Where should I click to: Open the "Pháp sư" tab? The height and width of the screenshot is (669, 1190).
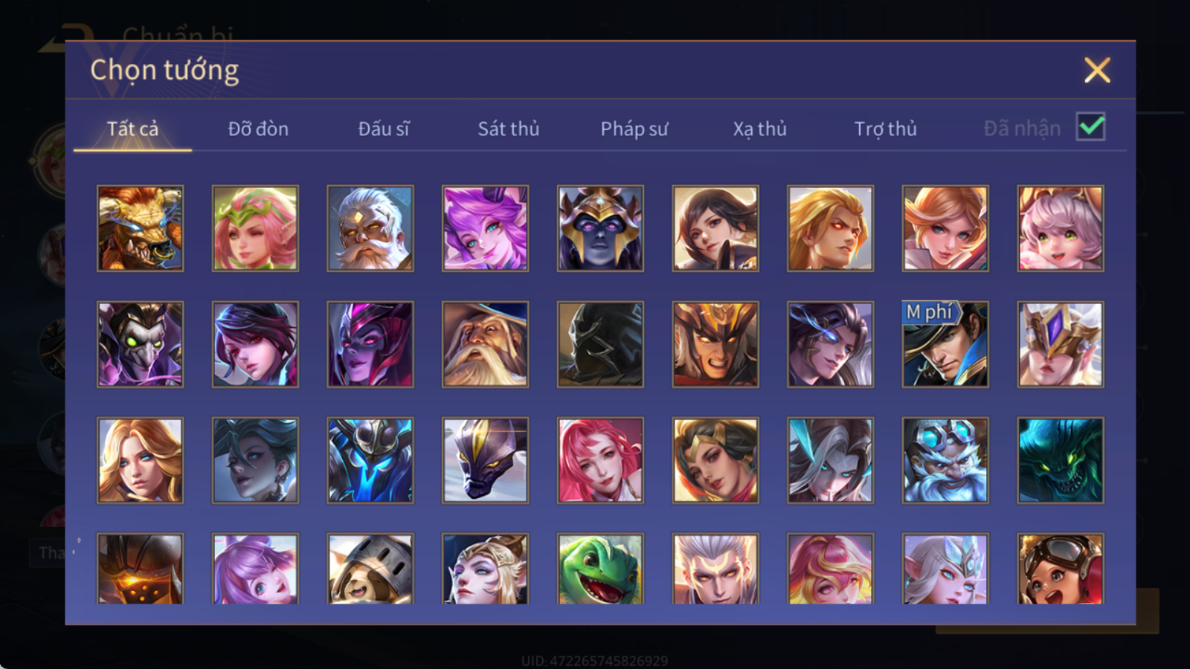click(634, 129)
